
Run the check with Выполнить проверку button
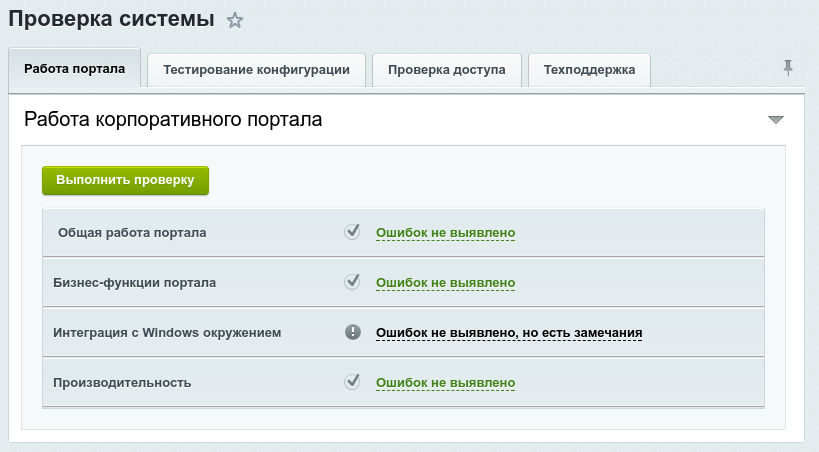(x=125, y=180)
